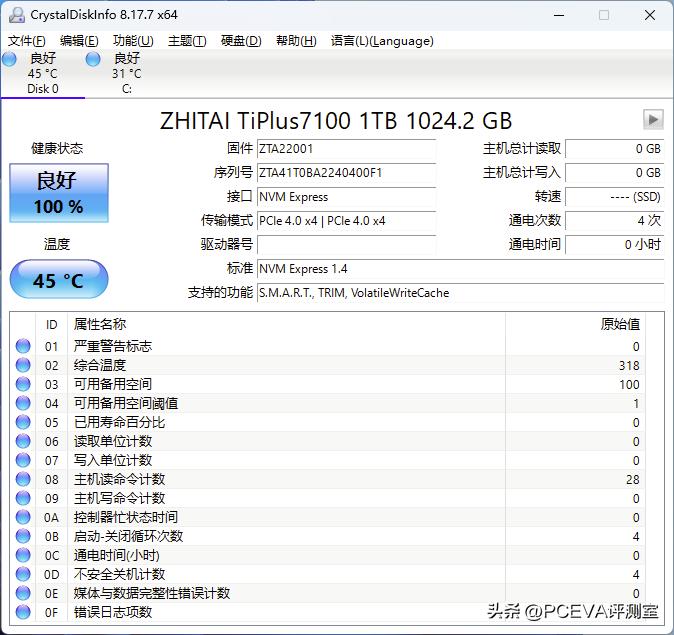Screen dimensions: 674x635
Task: Click status orb for attribute 01 严重警告标志
Action: 23,346
